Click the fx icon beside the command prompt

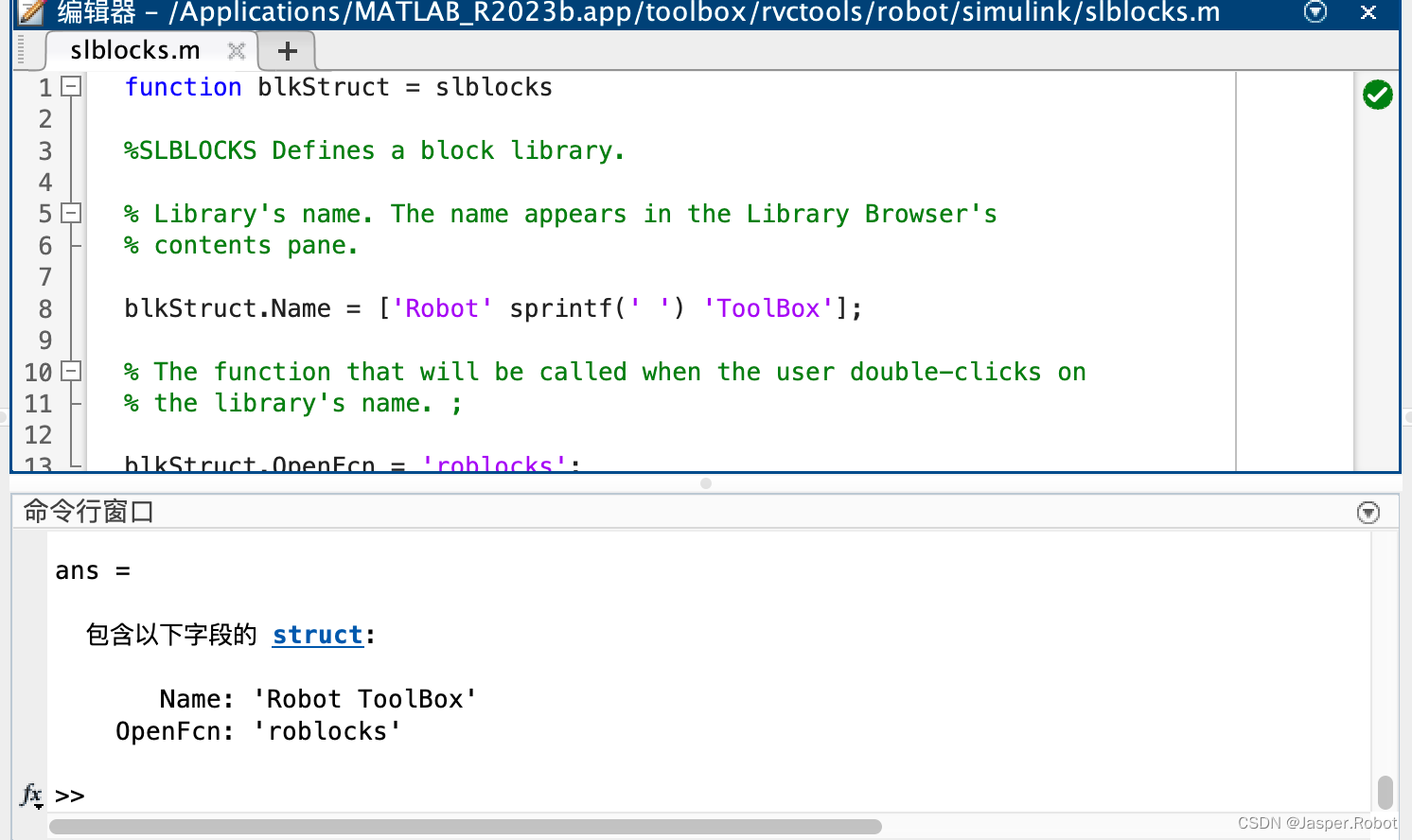point(28,793)
